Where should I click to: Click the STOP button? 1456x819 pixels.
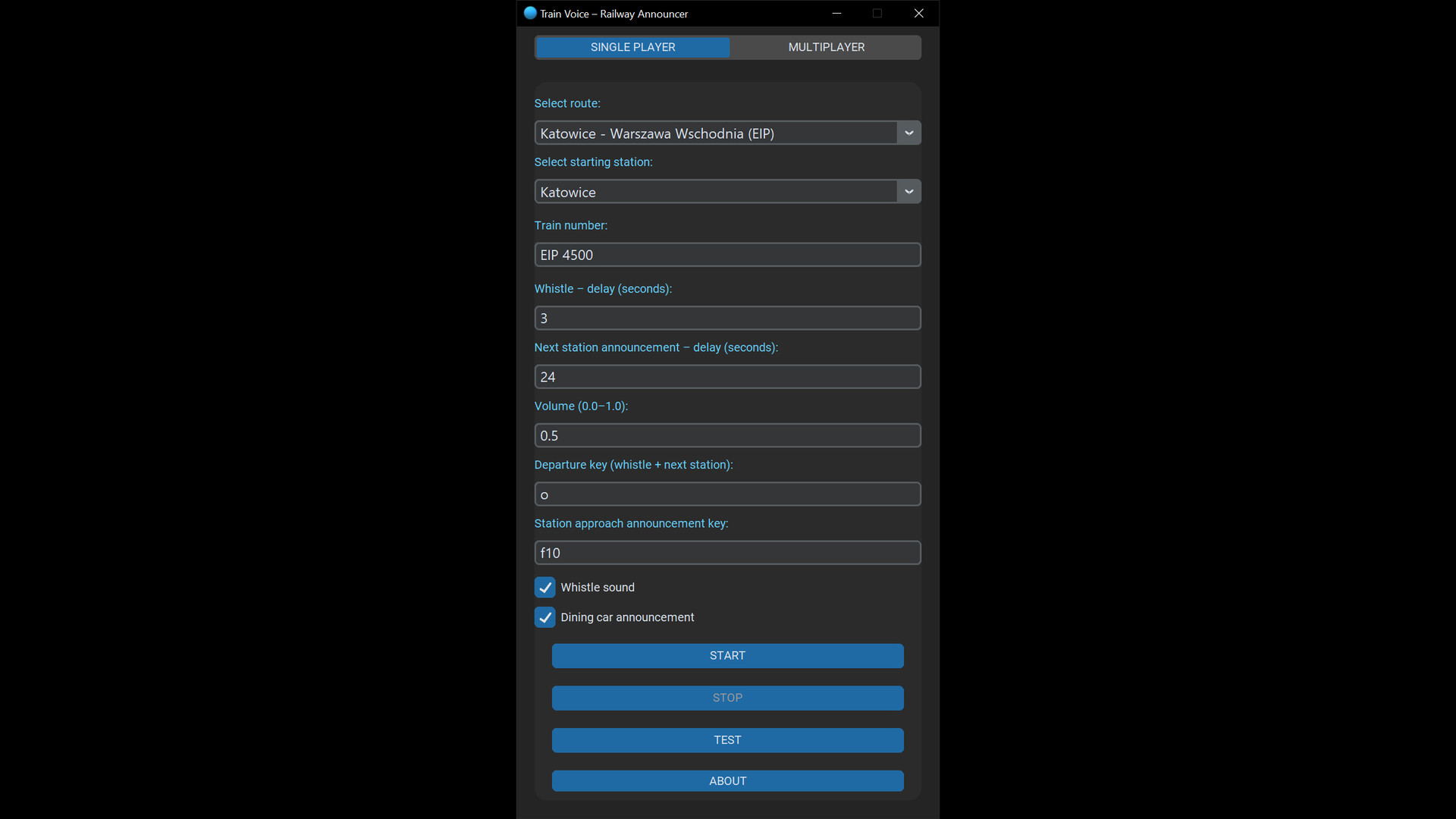[727, 698]
